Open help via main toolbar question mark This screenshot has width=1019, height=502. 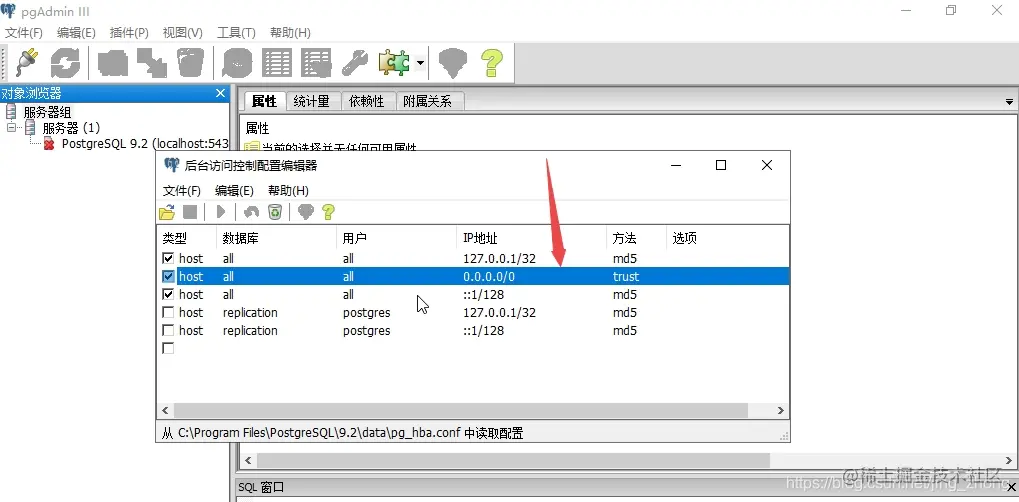click(492, 63)
